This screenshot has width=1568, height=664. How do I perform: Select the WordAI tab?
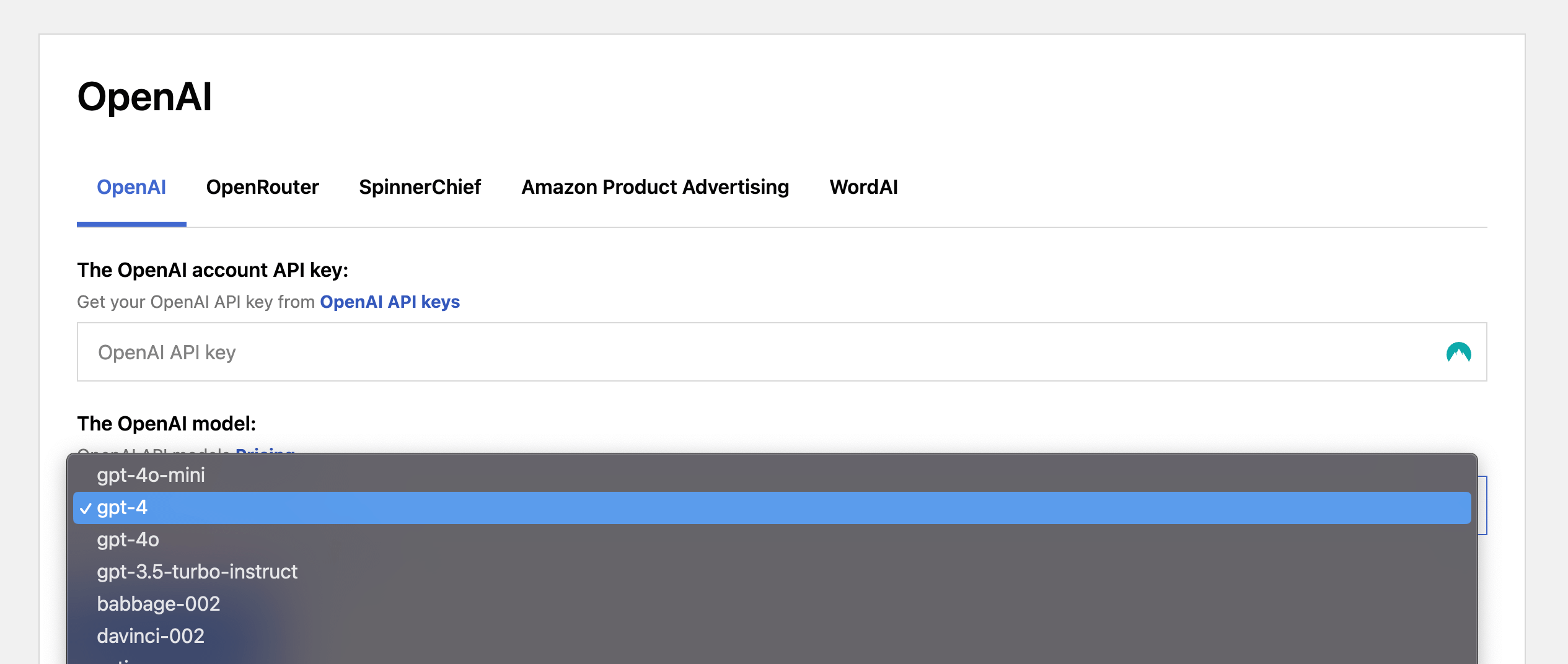[x=863, y=187]
